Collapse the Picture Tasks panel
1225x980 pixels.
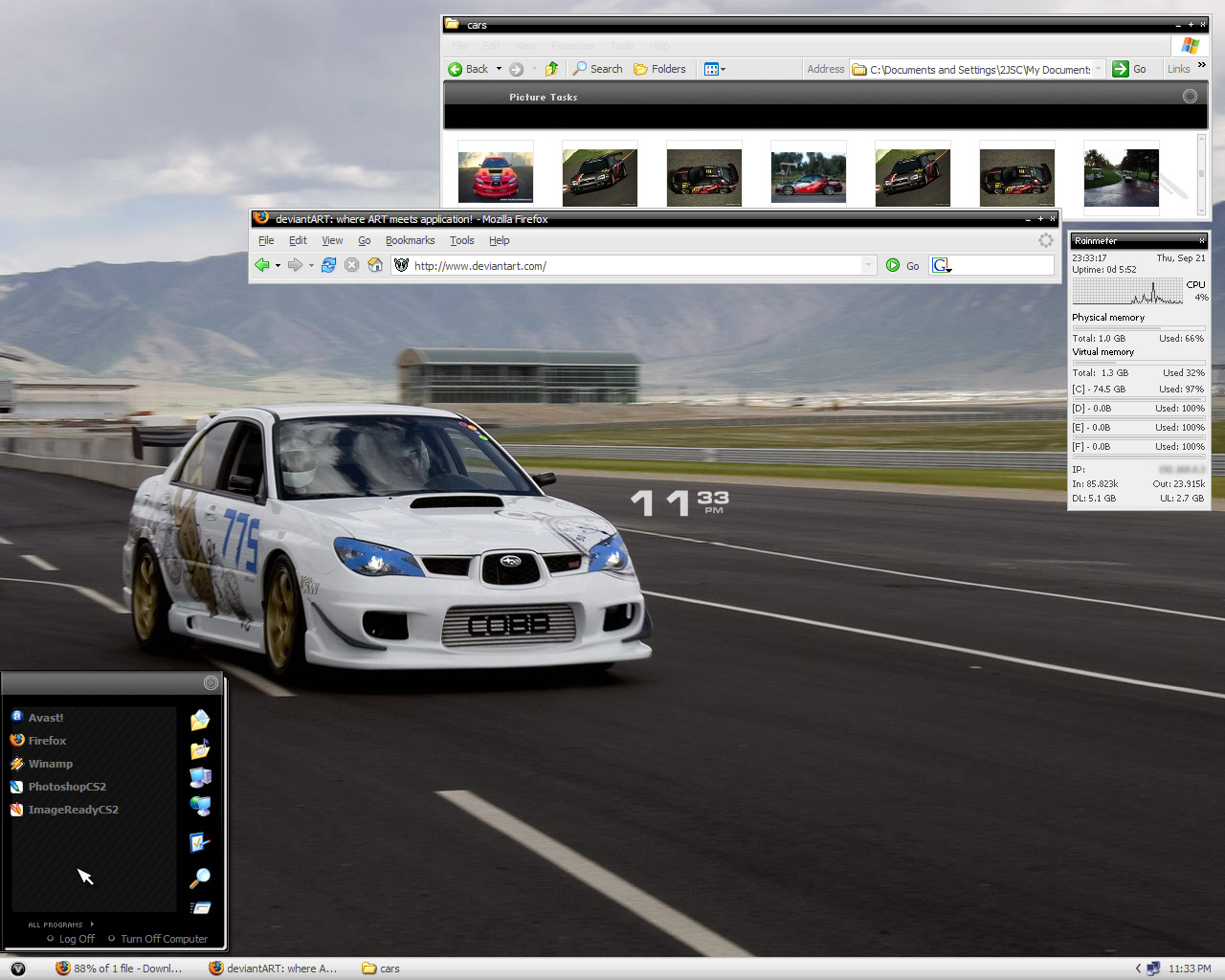1190,96
